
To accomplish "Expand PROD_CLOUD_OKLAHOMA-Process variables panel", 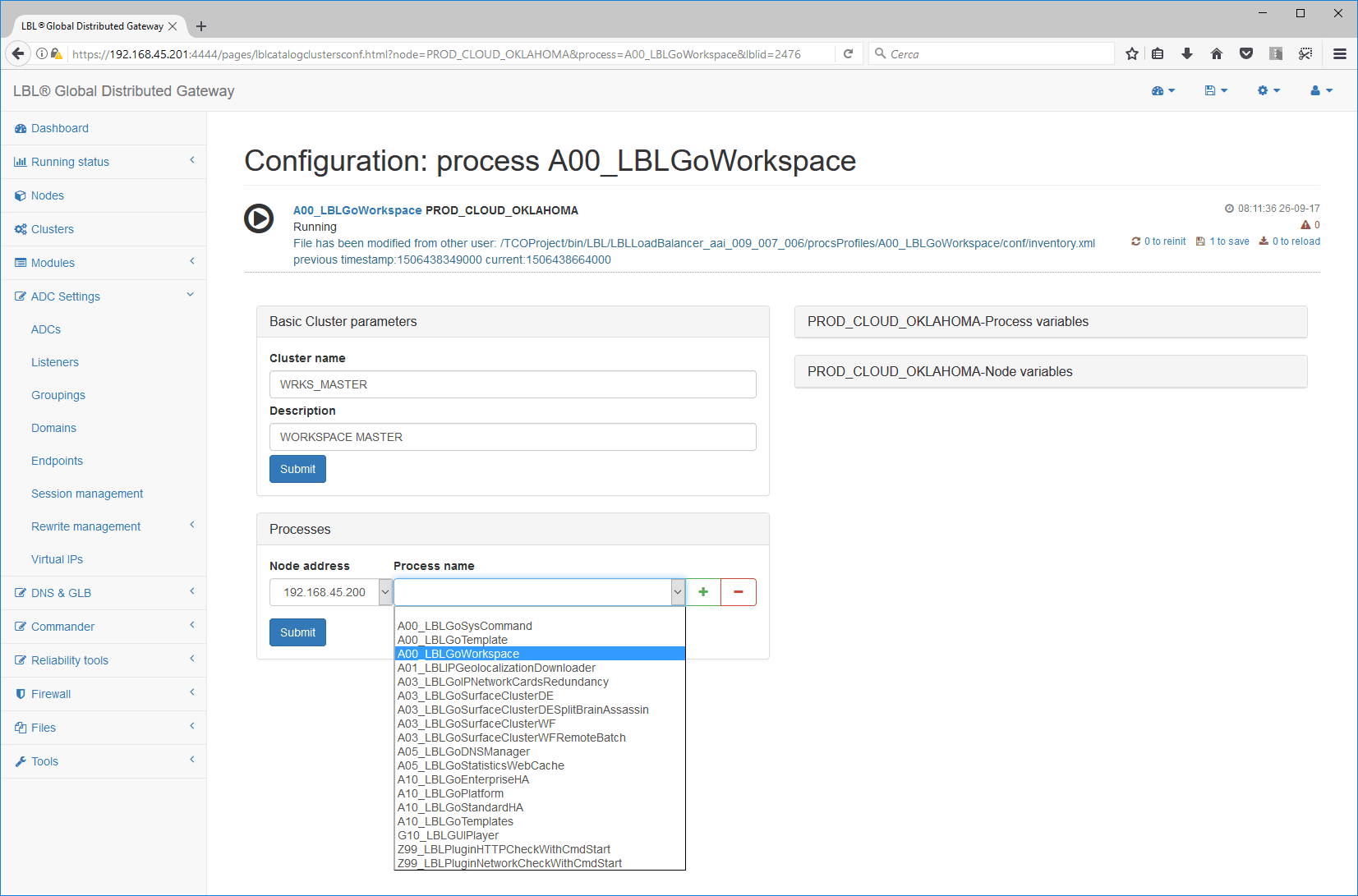I will [x=1051, y=322].
